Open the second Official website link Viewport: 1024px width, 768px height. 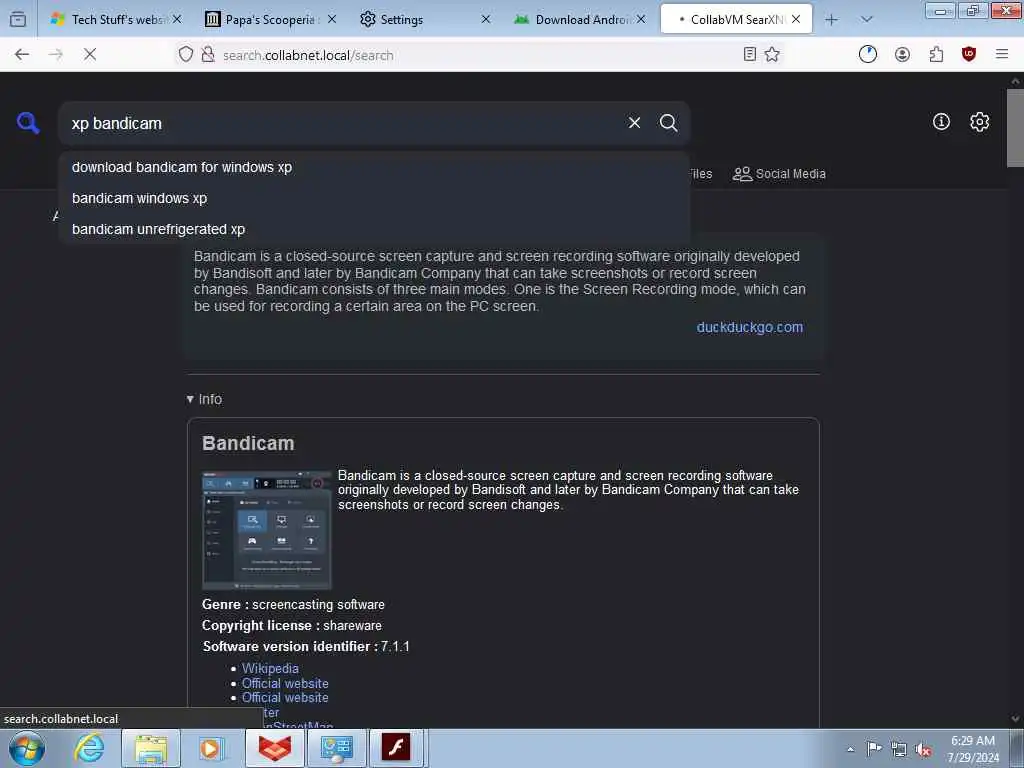(x=285, y=697)
